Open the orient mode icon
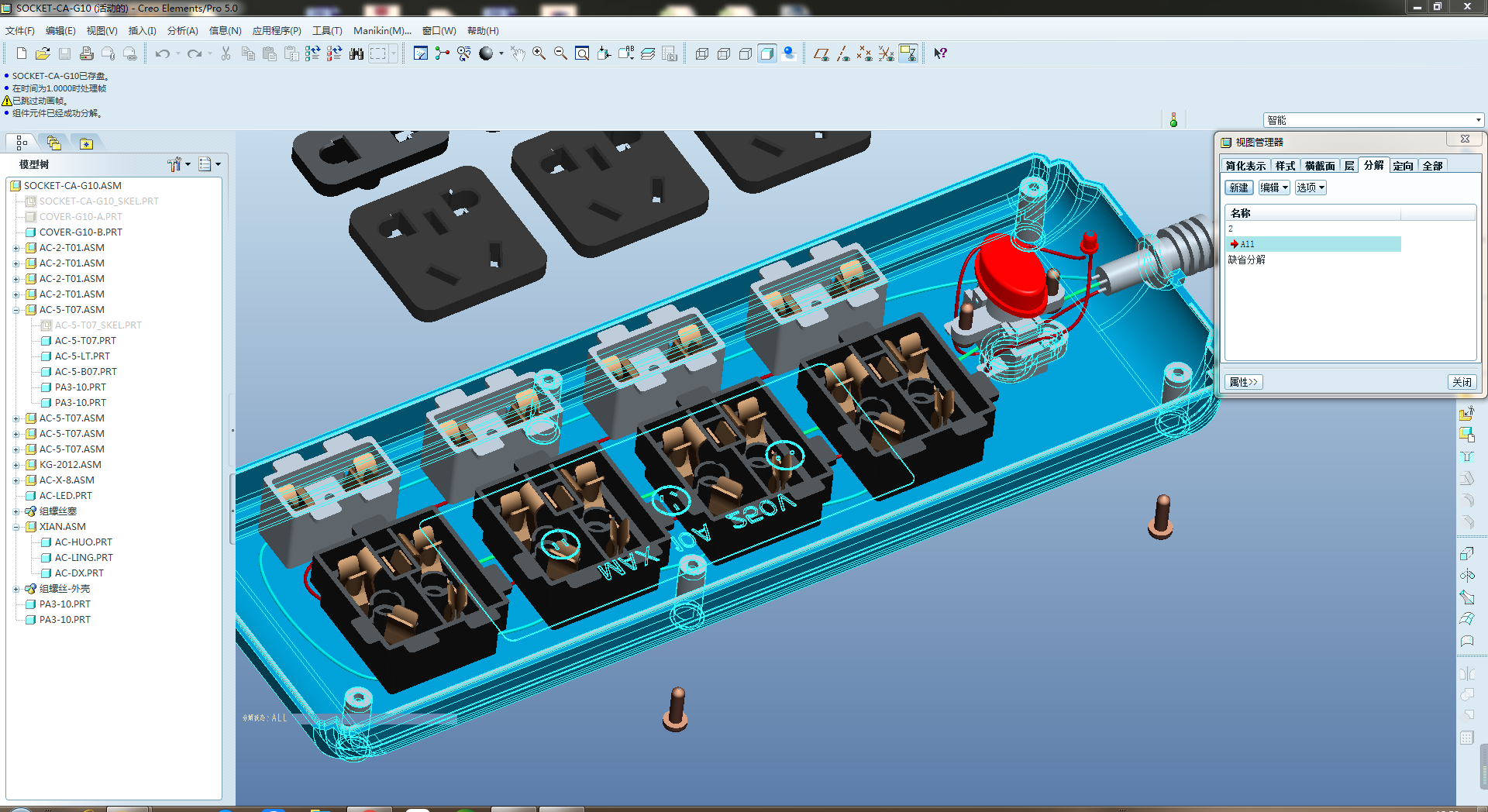 point(464,53)
